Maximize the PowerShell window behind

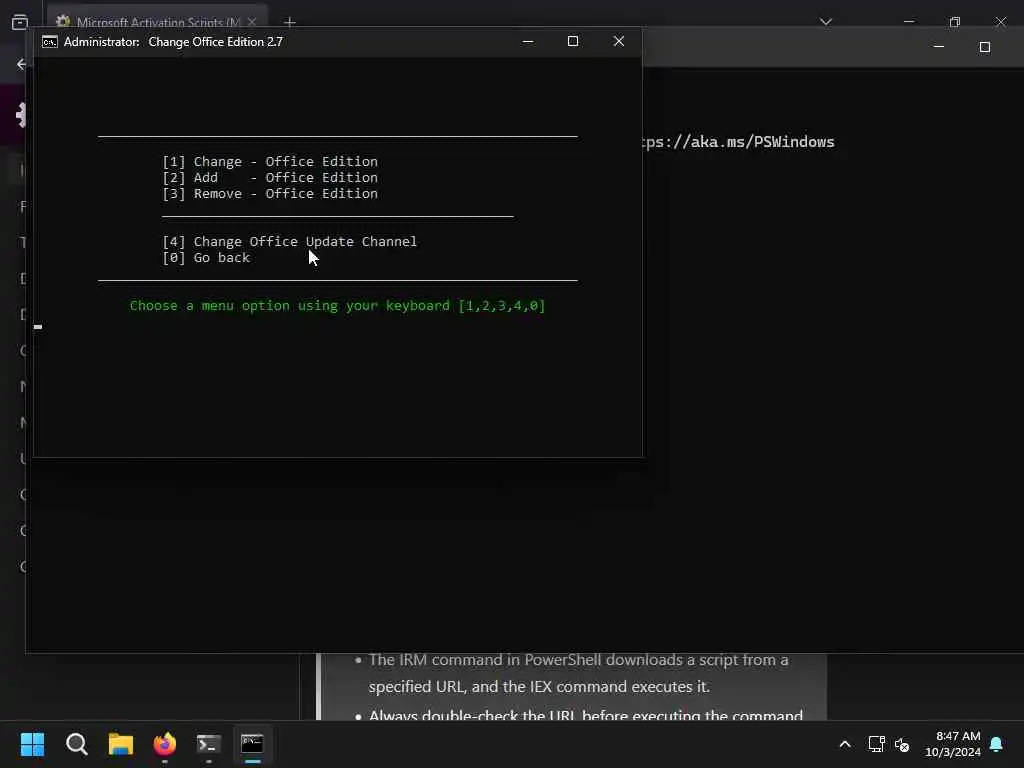click(985, 47)
